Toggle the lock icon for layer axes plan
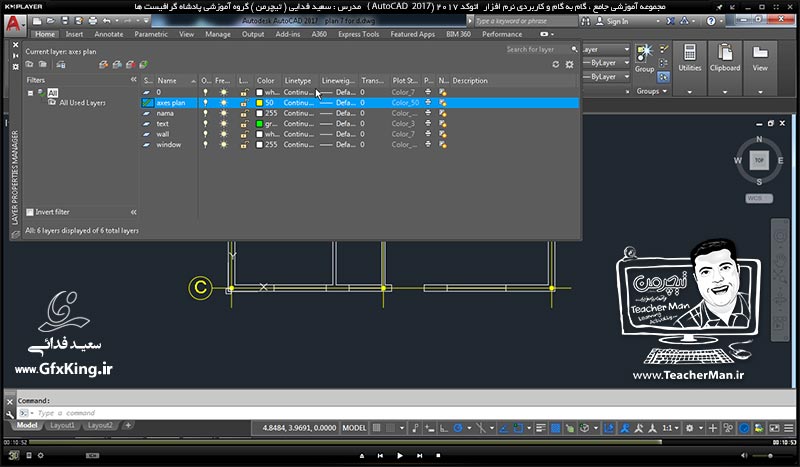The image size is (800, 467). click(244, 103)
